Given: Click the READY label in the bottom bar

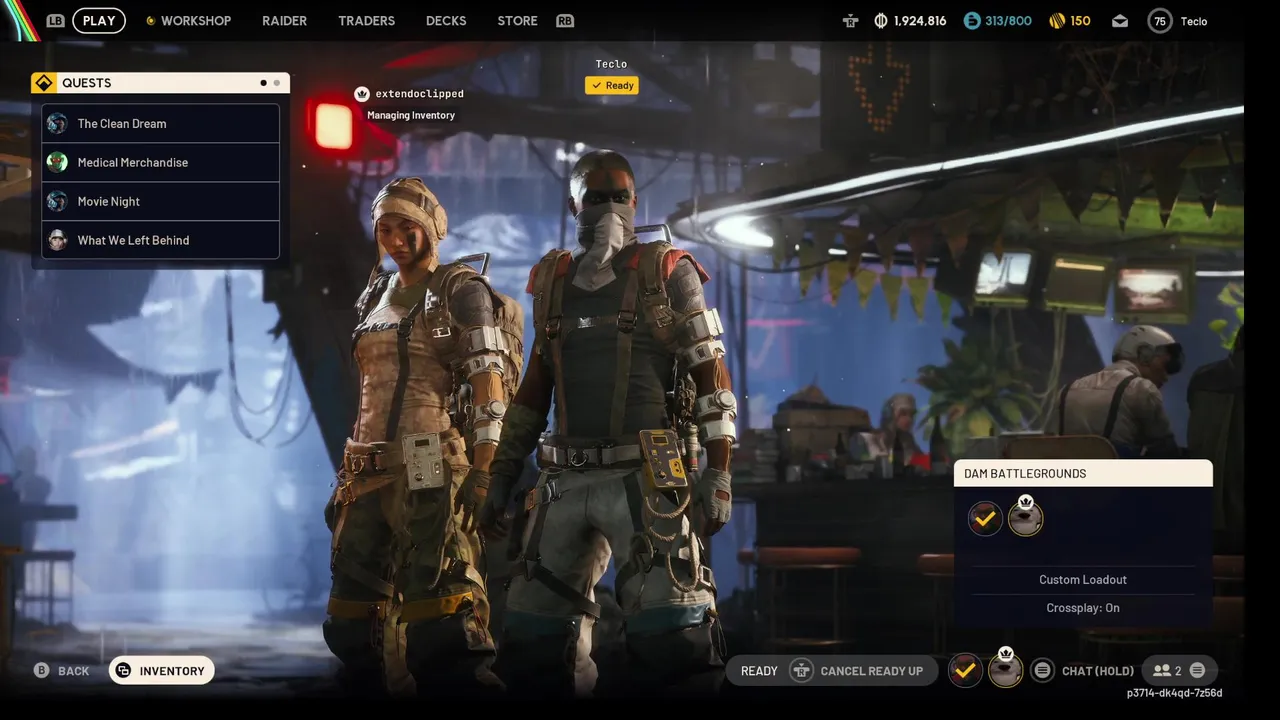Looking at the screenshot, I should (759, 671).
